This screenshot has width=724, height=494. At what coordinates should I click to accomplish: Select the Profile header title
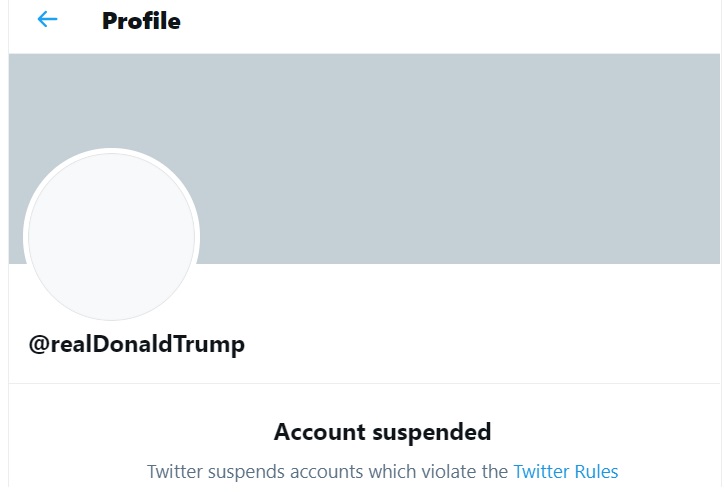pos(141,21)
